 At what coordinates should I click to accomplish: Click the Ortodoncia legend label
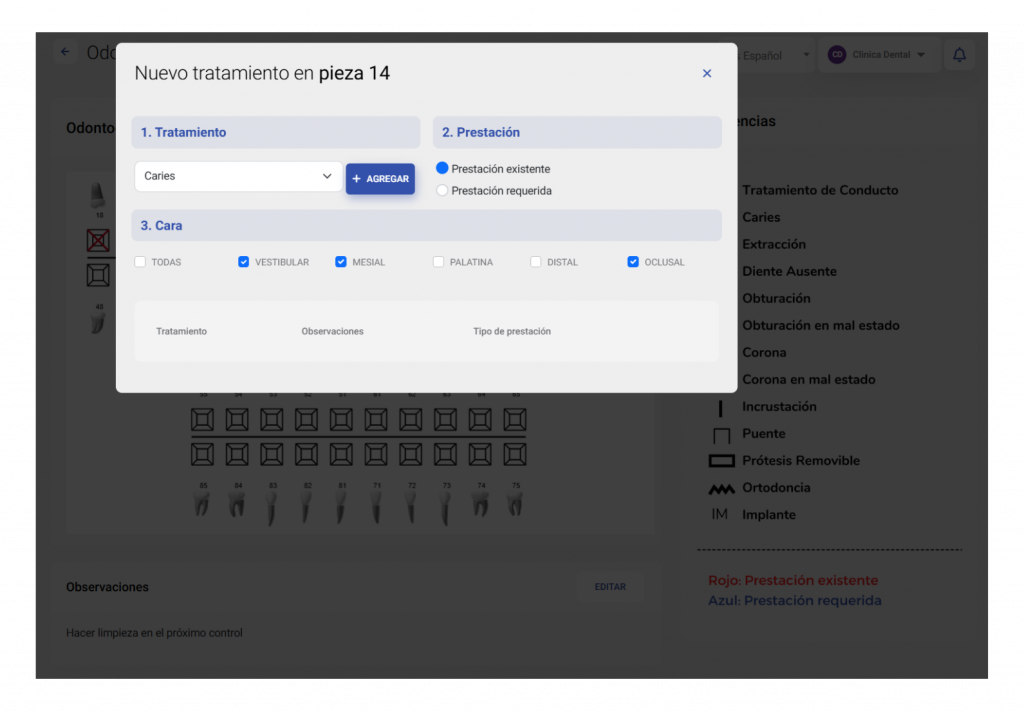tap(776, 488)
